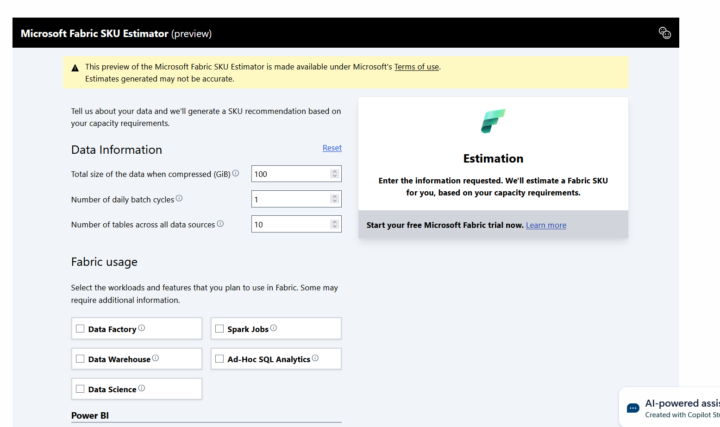Show Spark Jobs info tooltip icon
720x427 pixels.
(274, 328)
